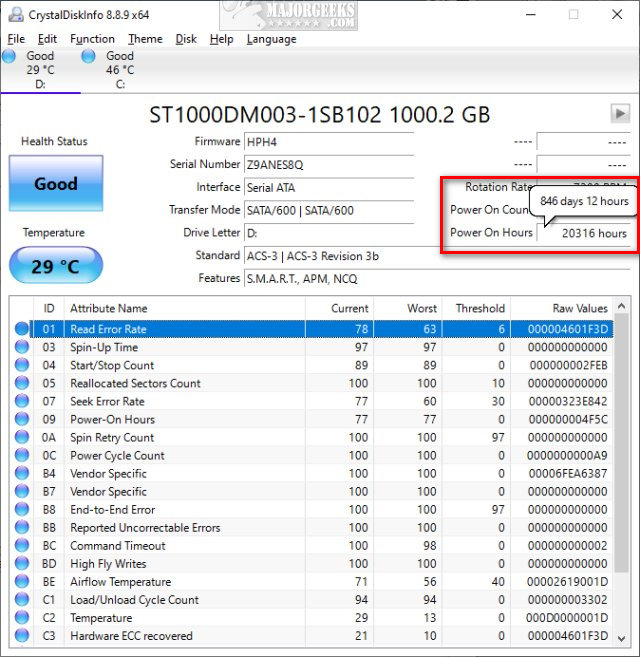Open the Disk menu
Viewport: 640px width, 657px height.
186,39
